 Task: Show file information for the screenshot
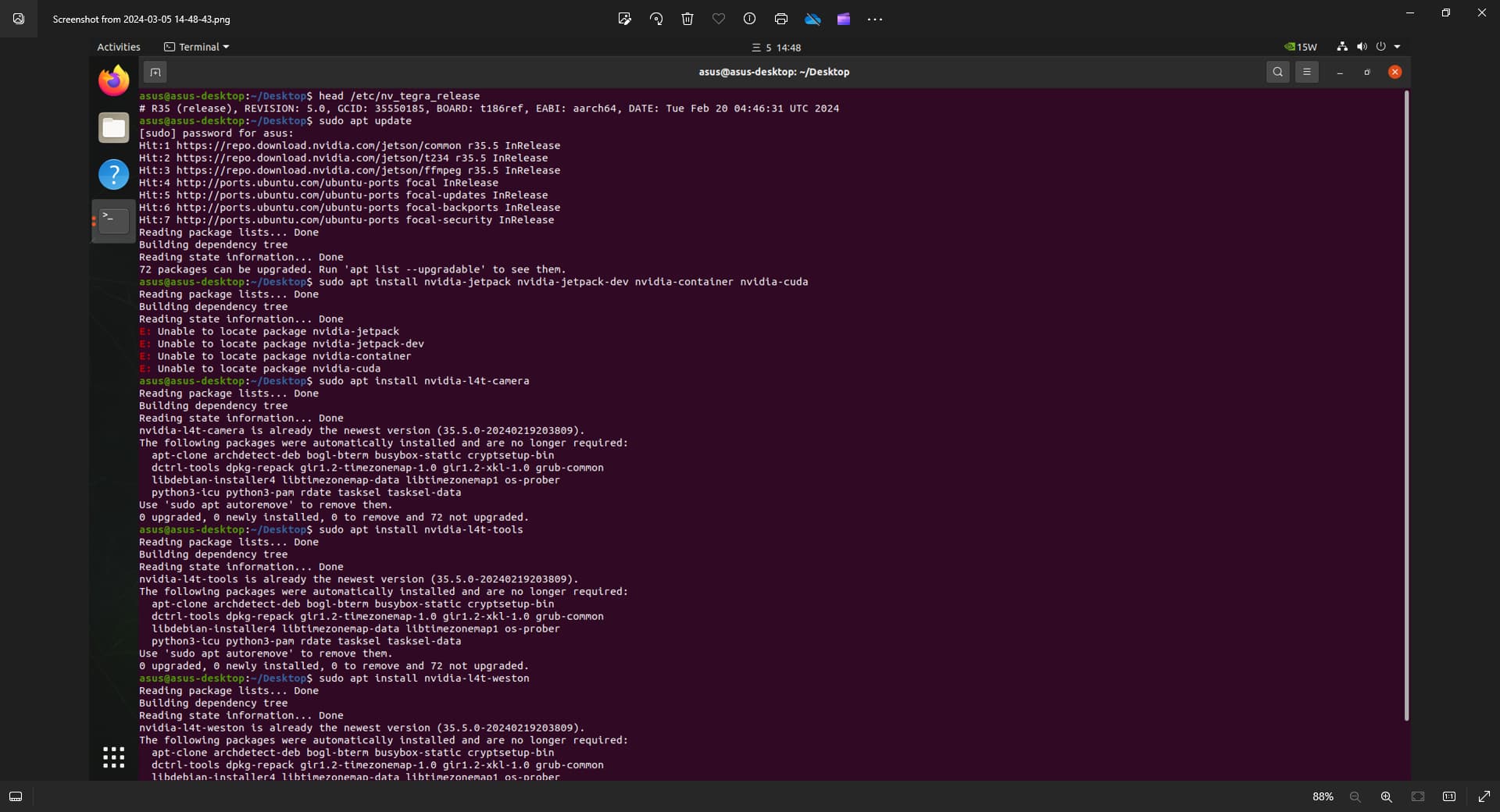[x=750, y=19]
